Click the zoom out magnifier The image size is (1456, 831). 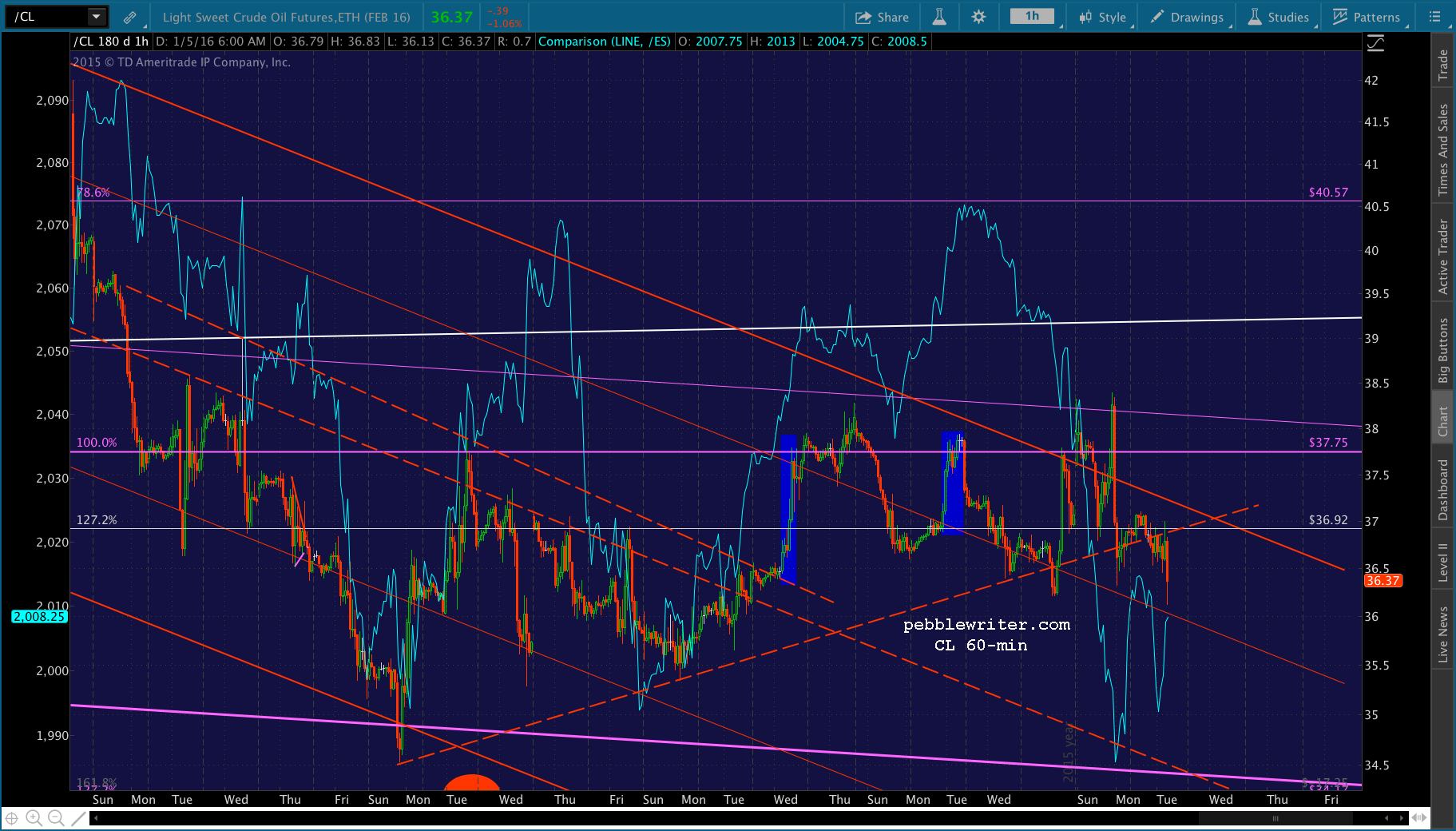pos(56,818)
